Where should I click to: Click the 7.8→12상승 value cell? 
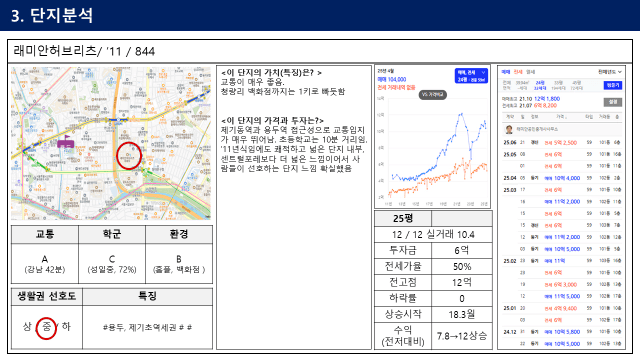click(x=462, y=336)
